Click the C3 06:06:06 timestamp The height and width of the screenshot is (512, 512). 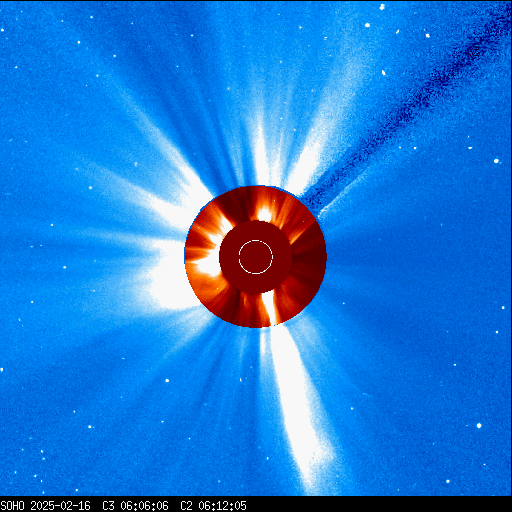pos(135,506)
